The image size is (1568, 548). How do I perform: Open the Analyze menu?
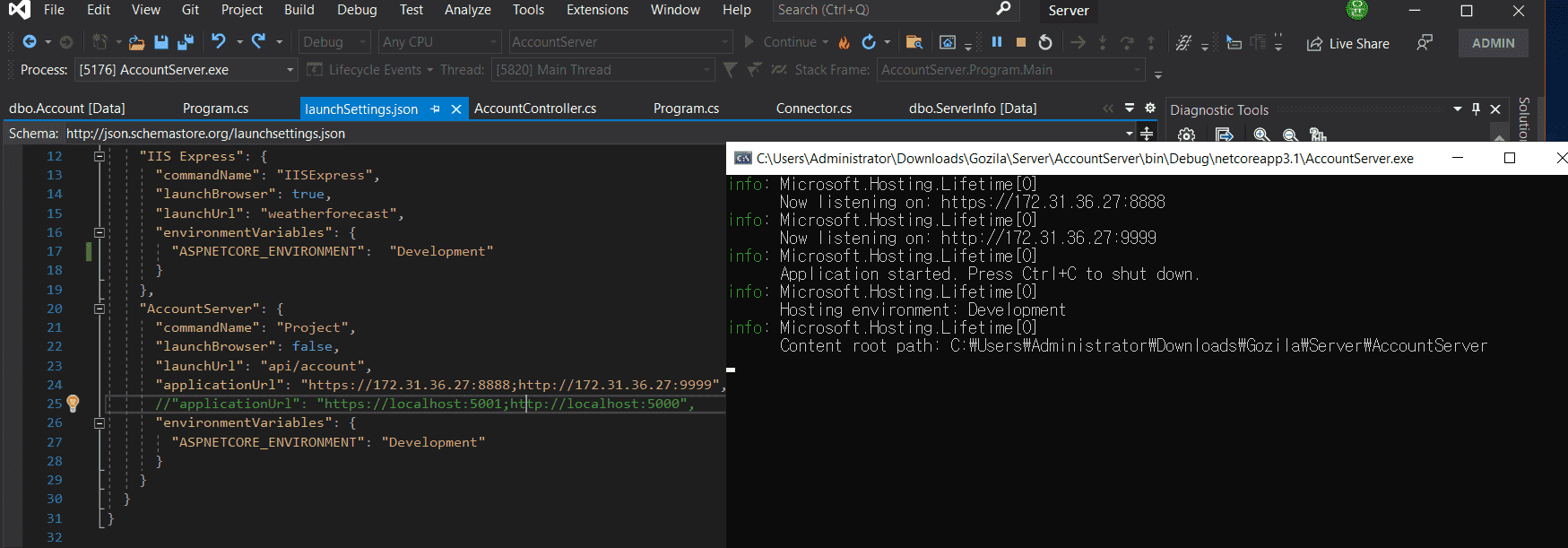(468, 10)
